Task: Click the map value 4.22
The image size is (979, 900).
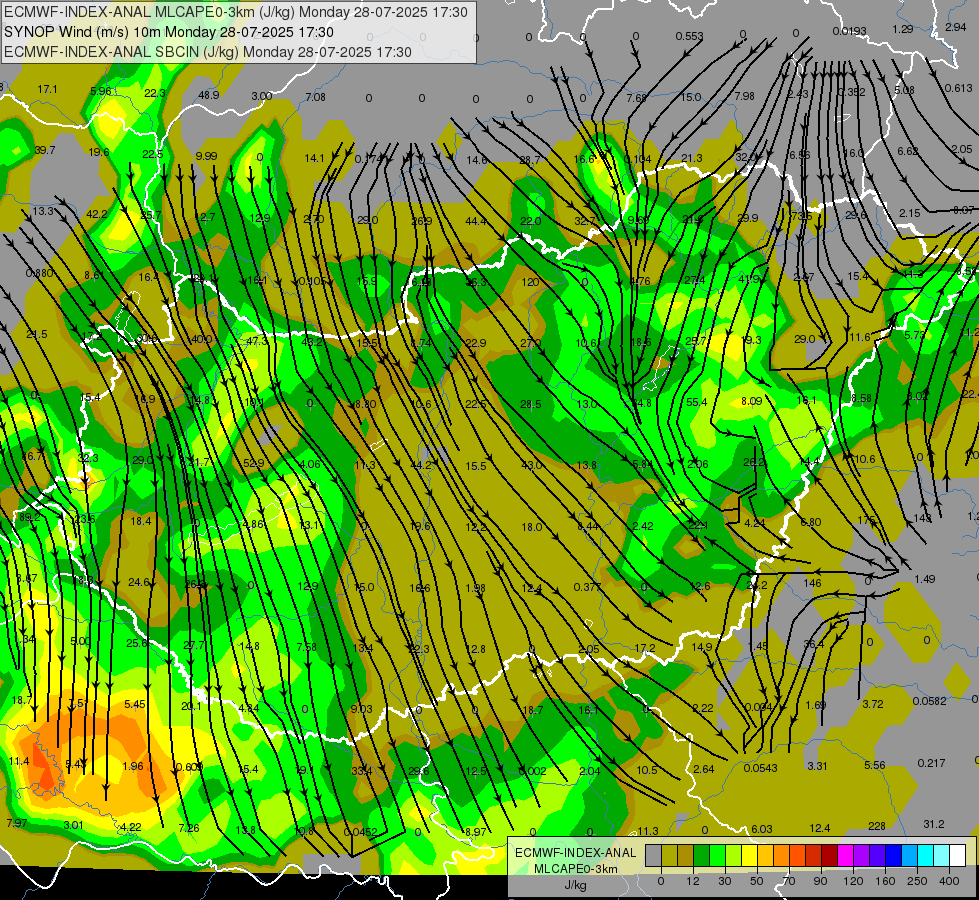Action: (130, 827)
